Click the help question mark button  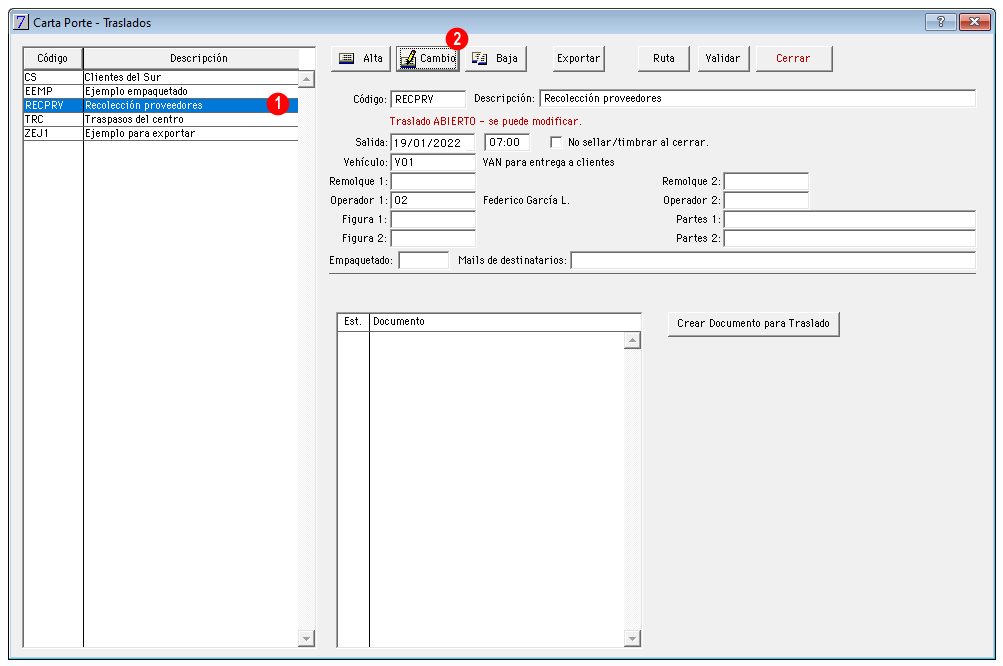pyautogui.click(x=940, y=22)
